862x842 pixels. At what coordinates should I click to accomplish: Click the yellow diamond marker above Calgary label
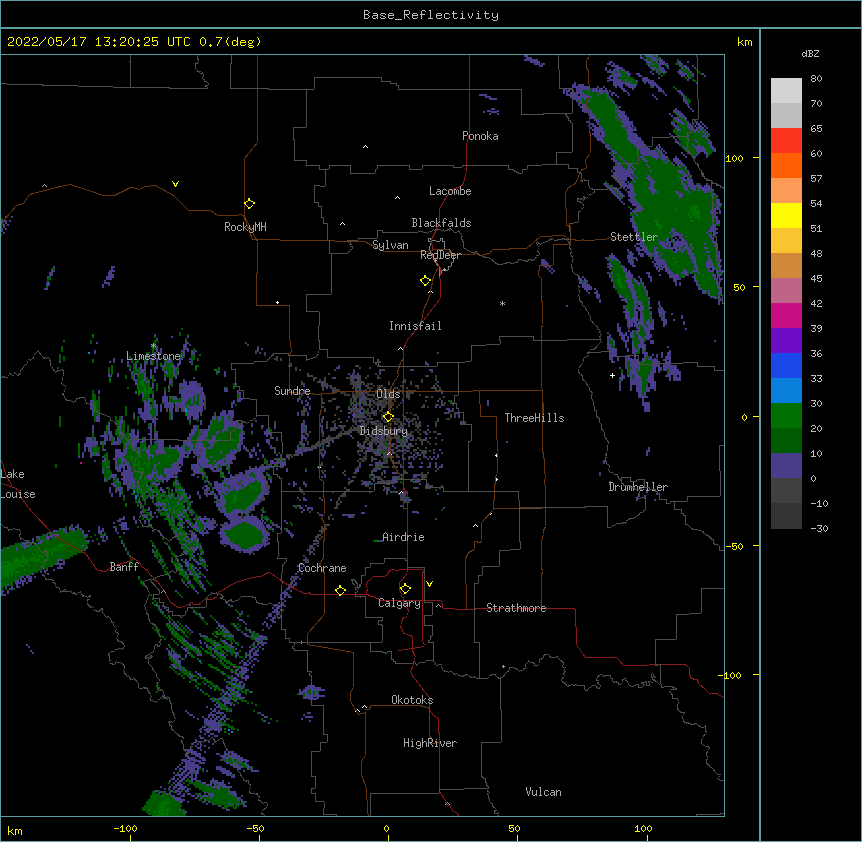[x=405, y=589]
